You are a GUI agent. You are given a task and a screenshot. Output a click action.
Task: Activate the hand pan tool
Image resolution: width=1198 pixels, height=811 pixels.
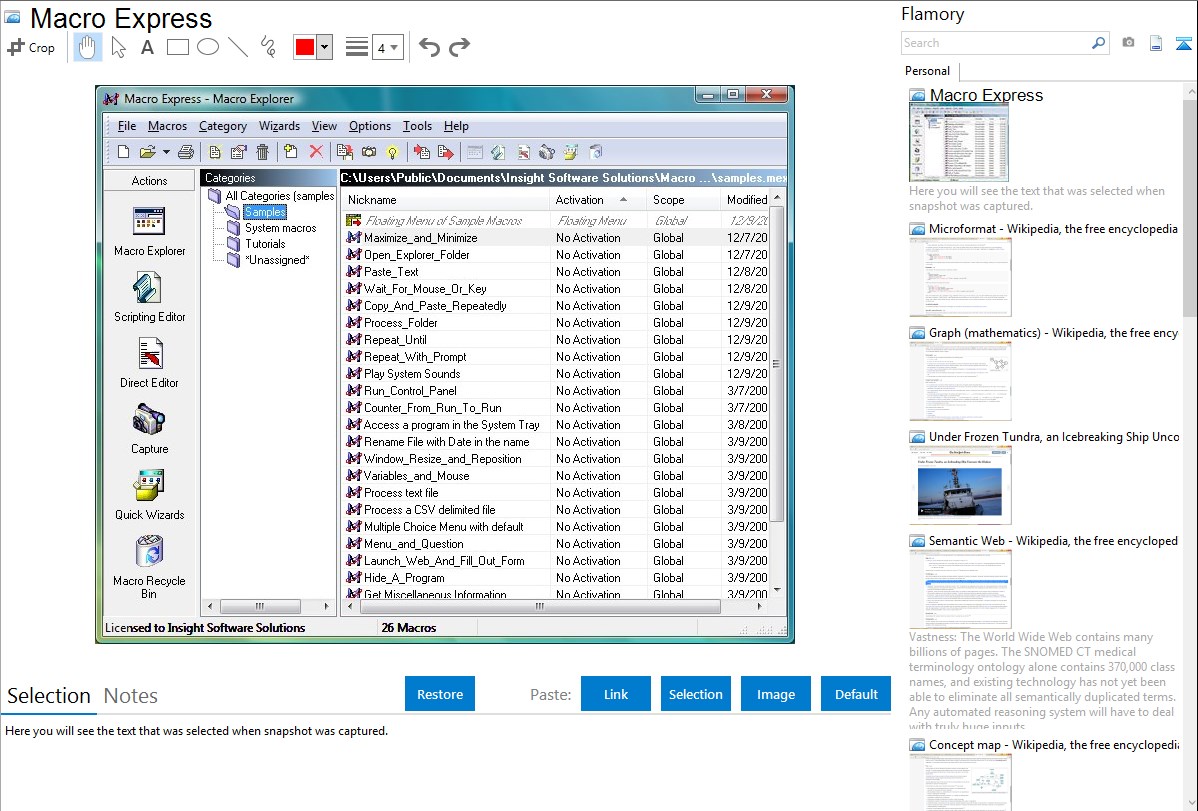[x=87, y=47]
